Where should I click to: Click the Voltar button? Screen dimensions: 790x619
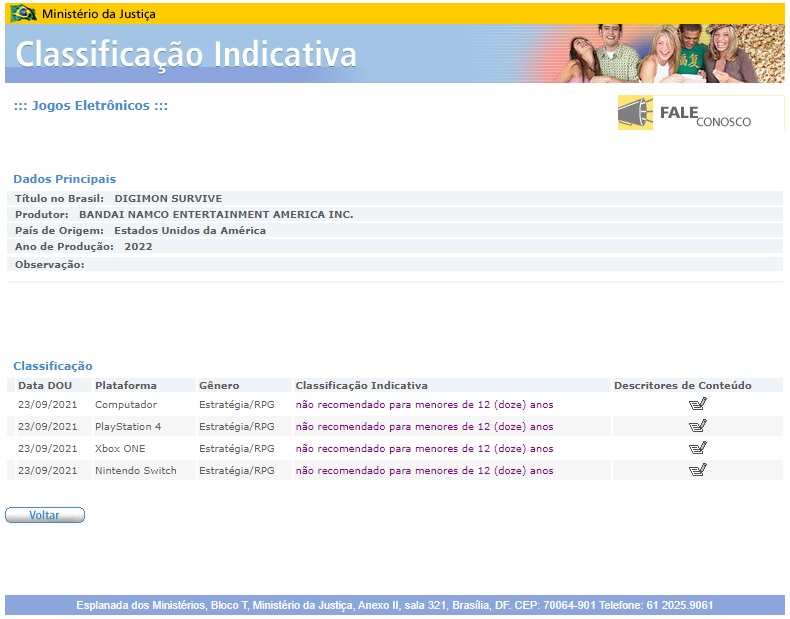(x=45, y=515)
